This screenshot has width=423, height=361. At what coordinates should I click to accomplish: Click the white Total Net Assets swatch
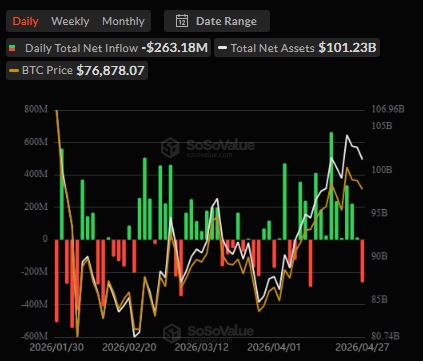pos(222,48)
